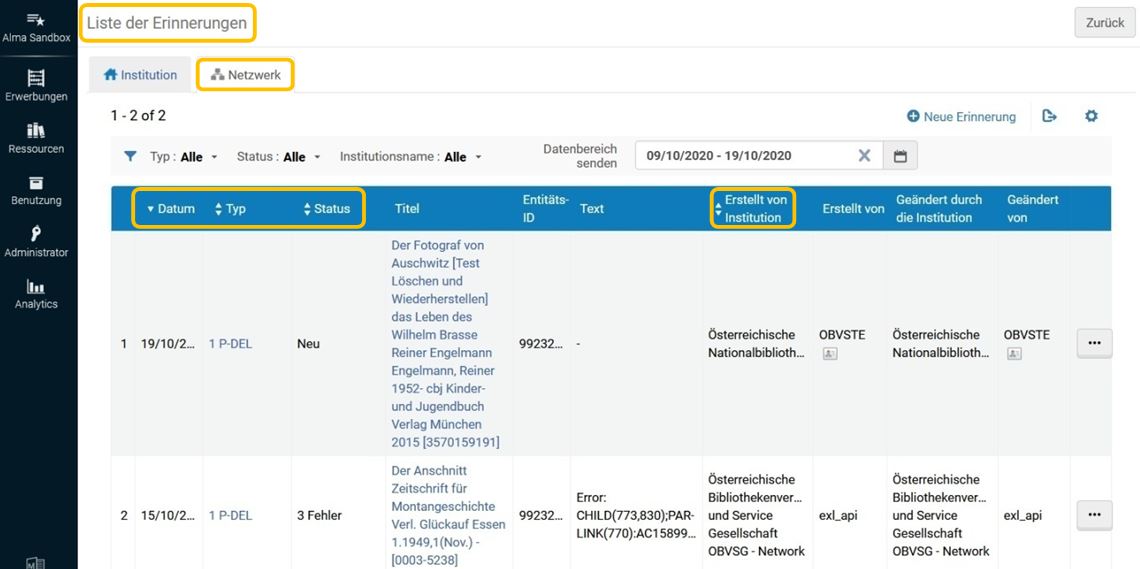Expand the Institutionsname filter dropdown
Viewport: 1140px width, 569px height.
tap(411, 157)
